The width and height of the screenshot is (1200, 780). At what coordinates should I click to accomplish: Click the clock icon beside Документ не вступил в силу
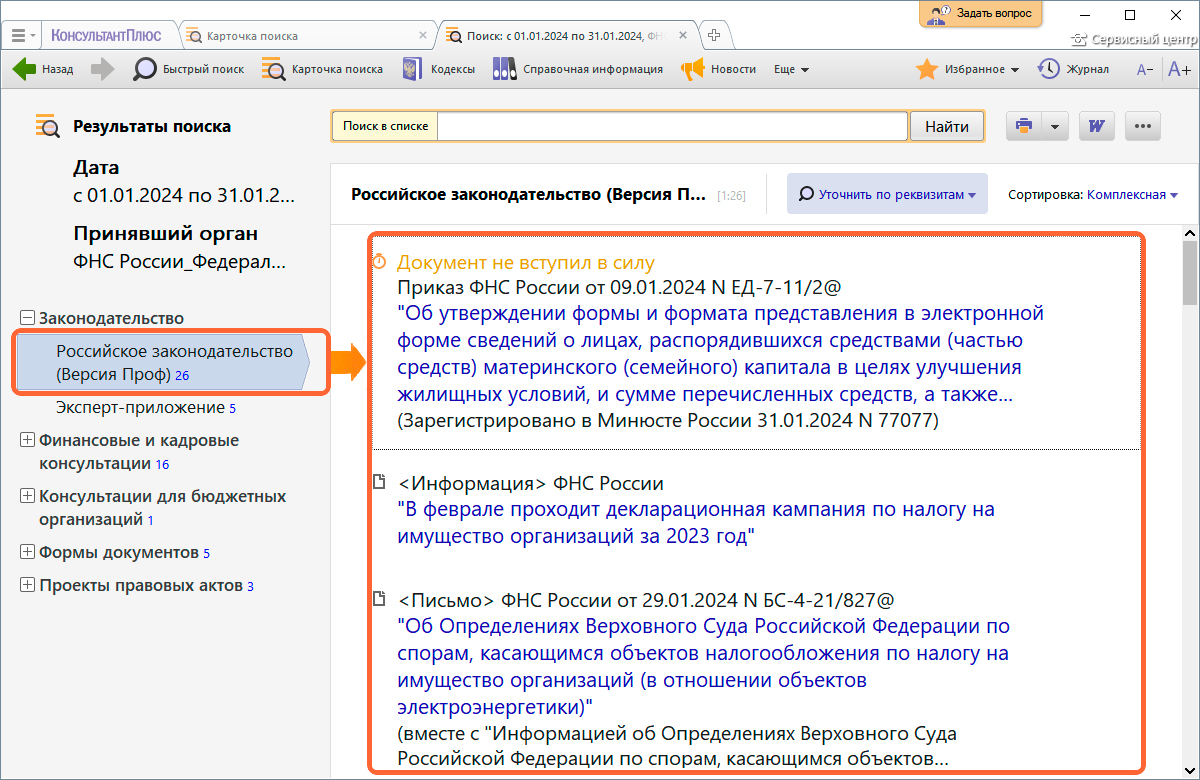click(379, 262)
